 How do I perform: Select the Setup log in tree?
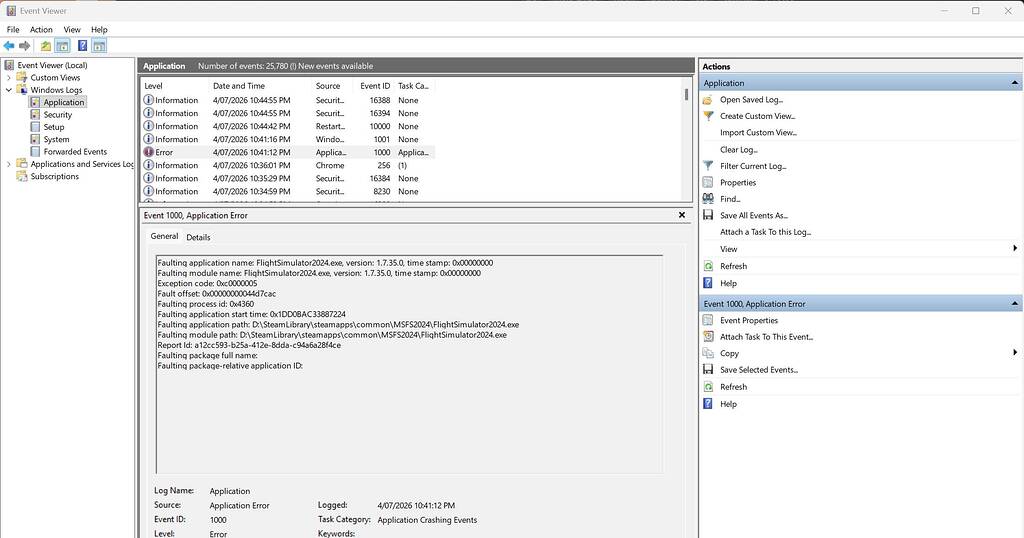click(x=54, y=127)
